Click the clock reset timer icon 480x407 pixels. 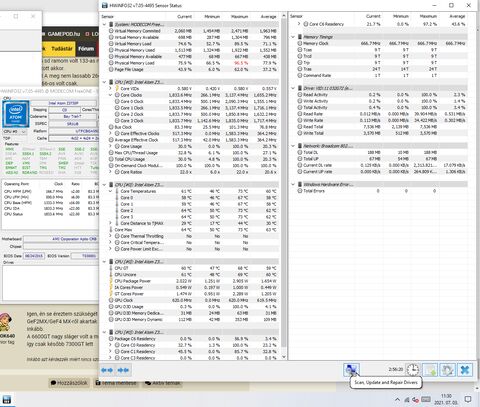click(x=412, y=370)
